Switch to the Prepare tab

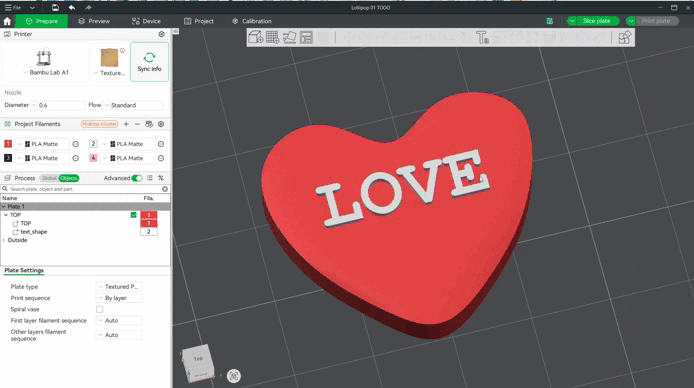[x=42, y=21]
